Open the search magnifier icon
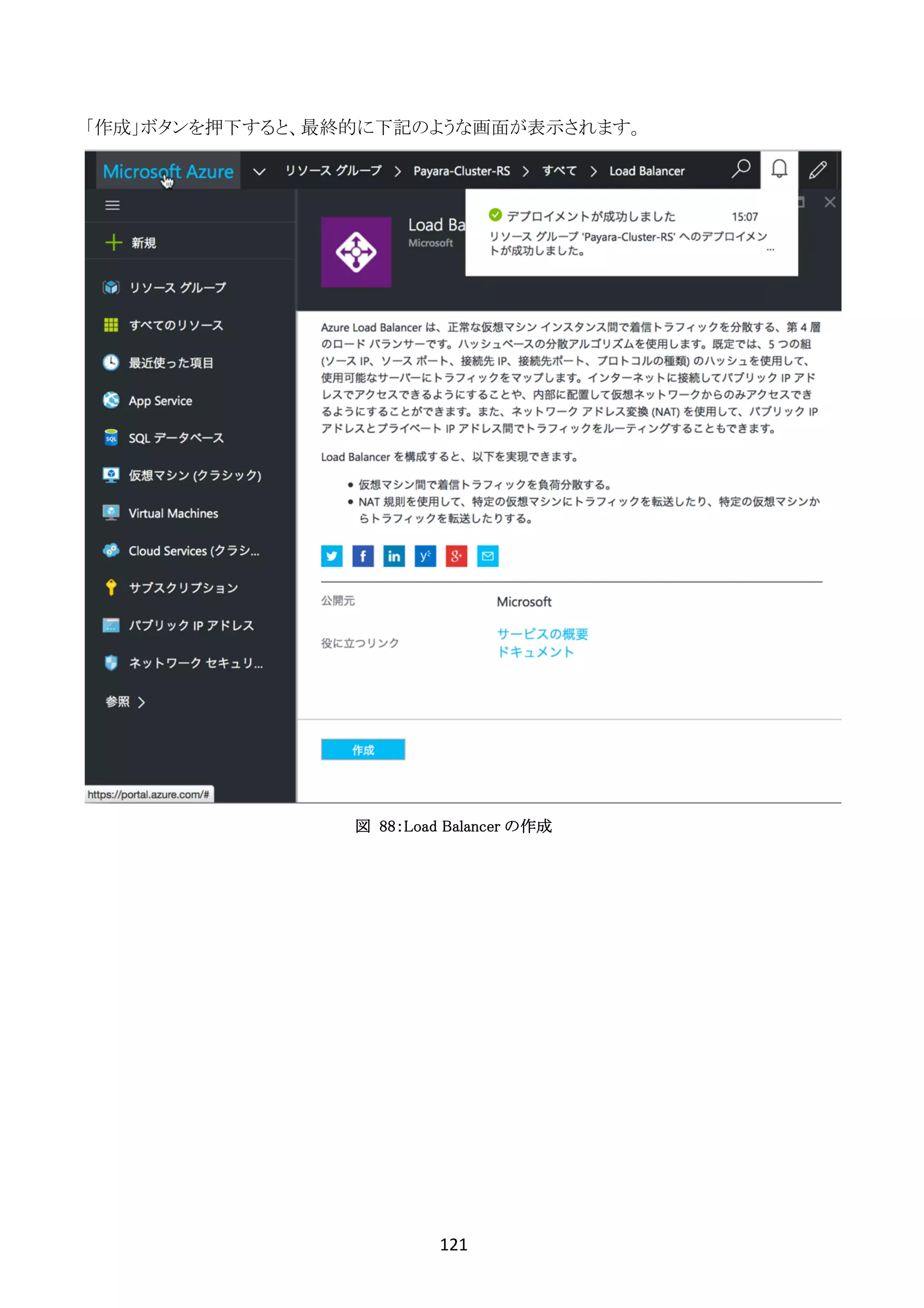 point(741,169)
